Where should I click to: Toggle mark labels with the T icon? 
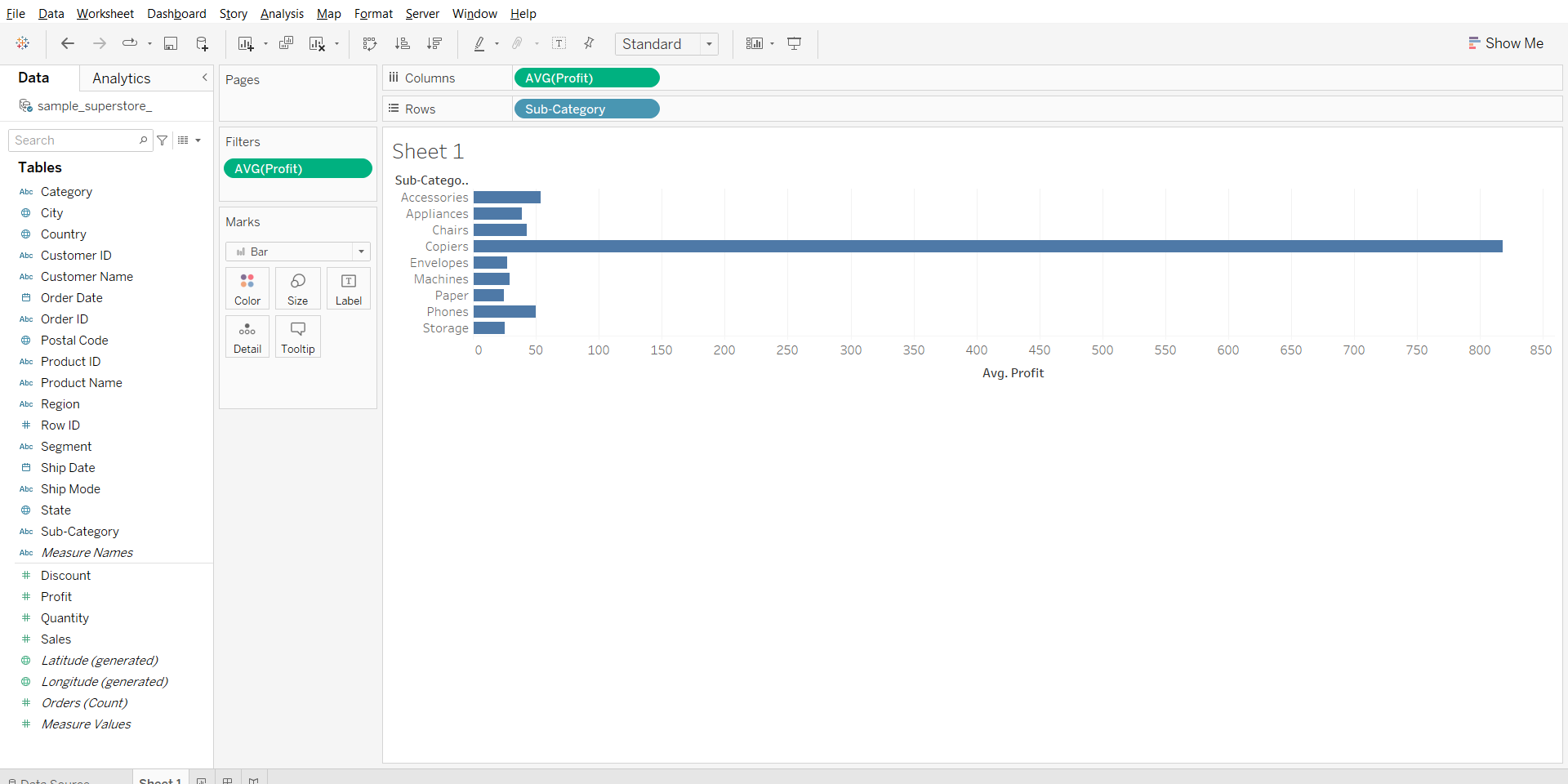(559, 44)
